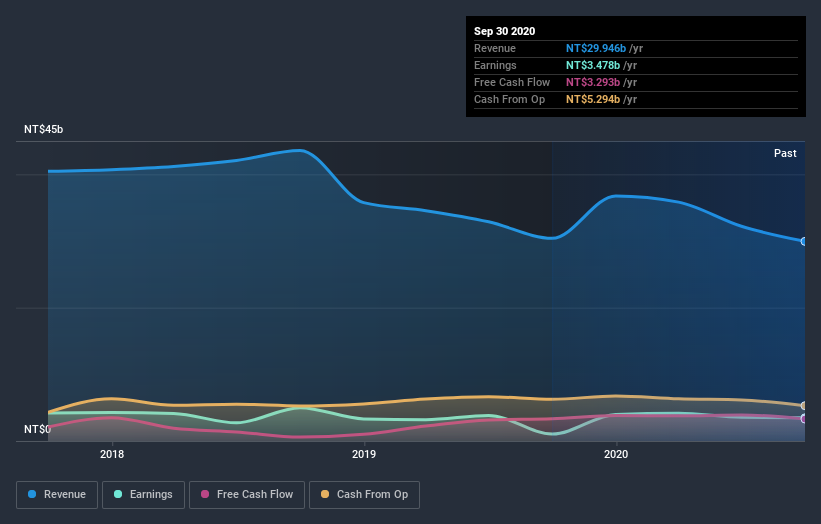Click the Free Cash Flow label in tooltip

[x=512, y=82]
